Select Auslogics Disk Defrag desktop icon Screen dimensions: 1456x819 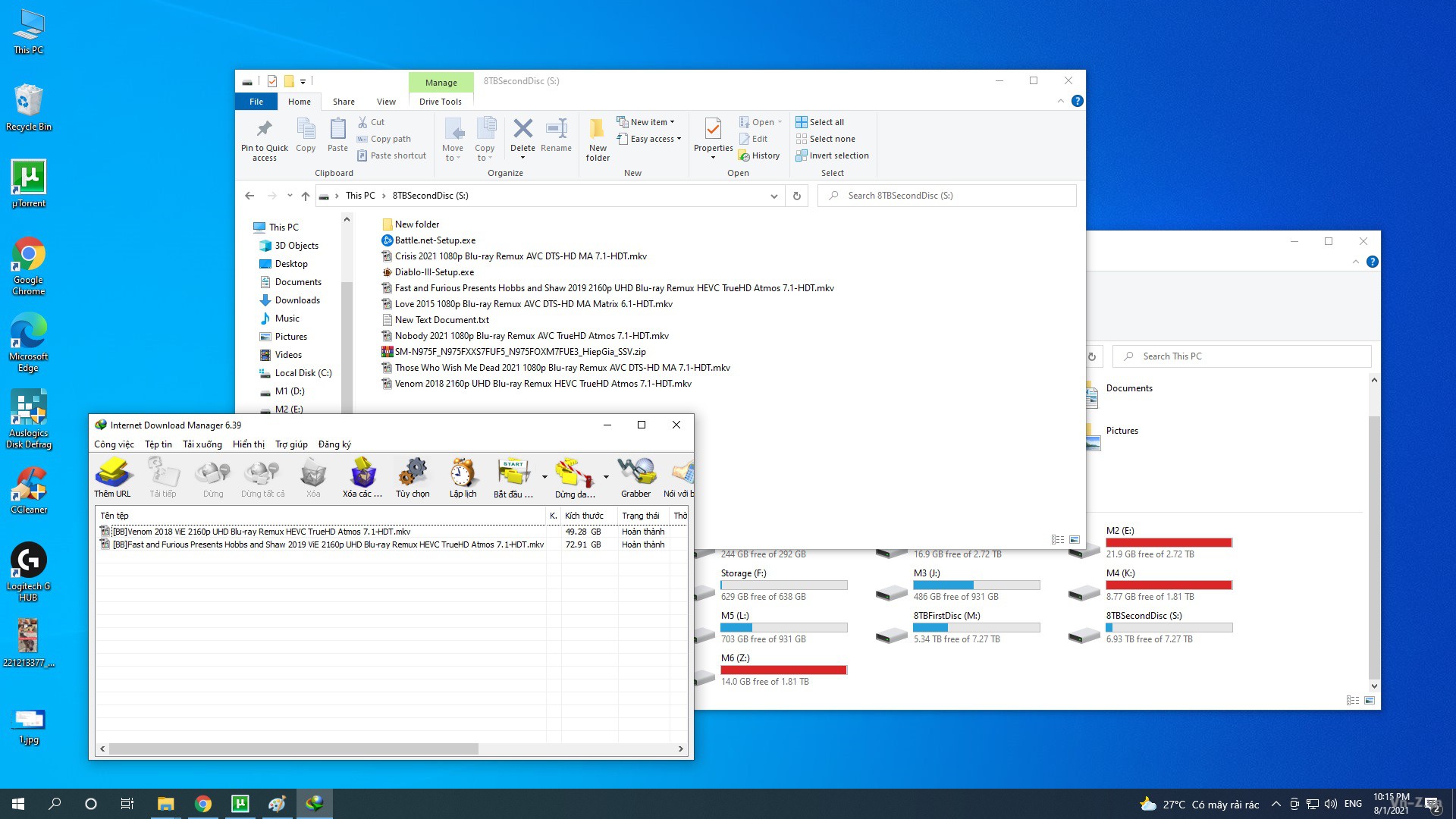click(x=29, y=419)
